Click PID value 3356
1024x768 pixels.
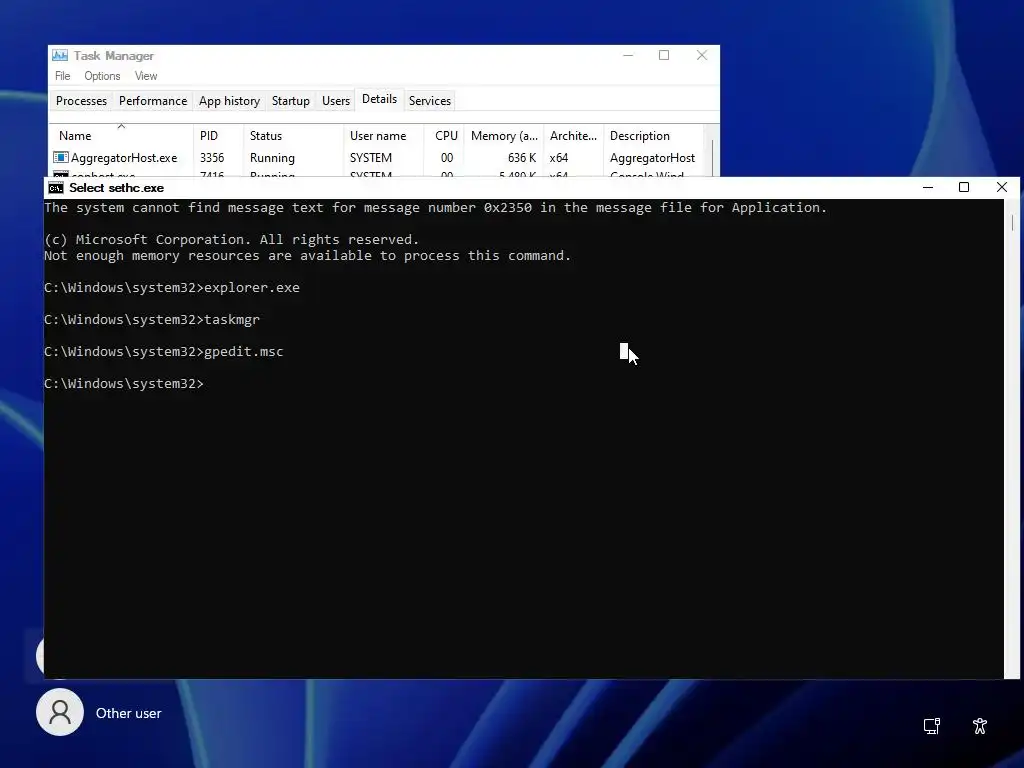[x=212, y=158]
